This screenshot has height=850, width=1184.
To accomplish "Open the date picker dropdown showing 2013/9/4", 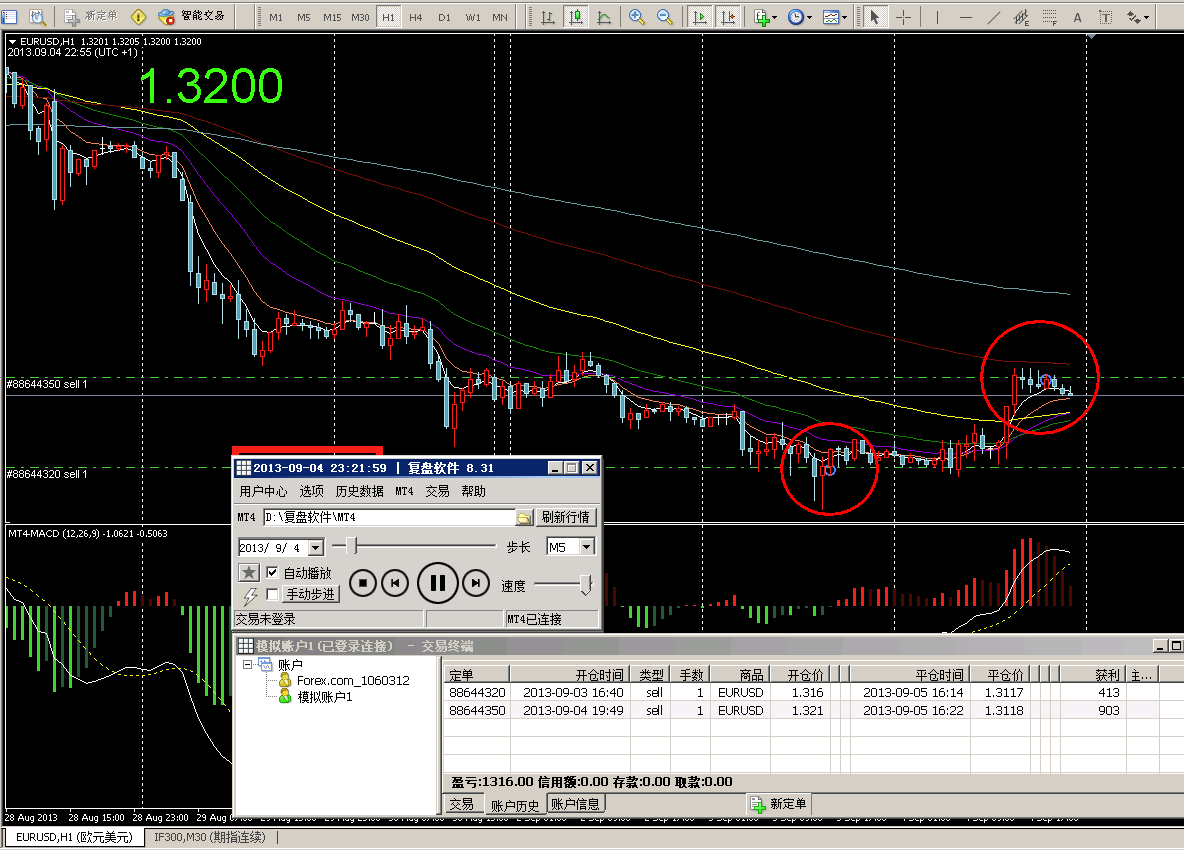I will (316, 547).
